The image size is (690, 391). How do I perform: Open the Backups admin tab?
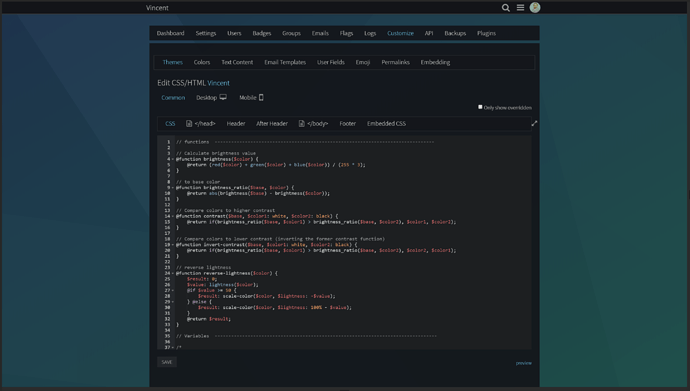click(455, 33)
